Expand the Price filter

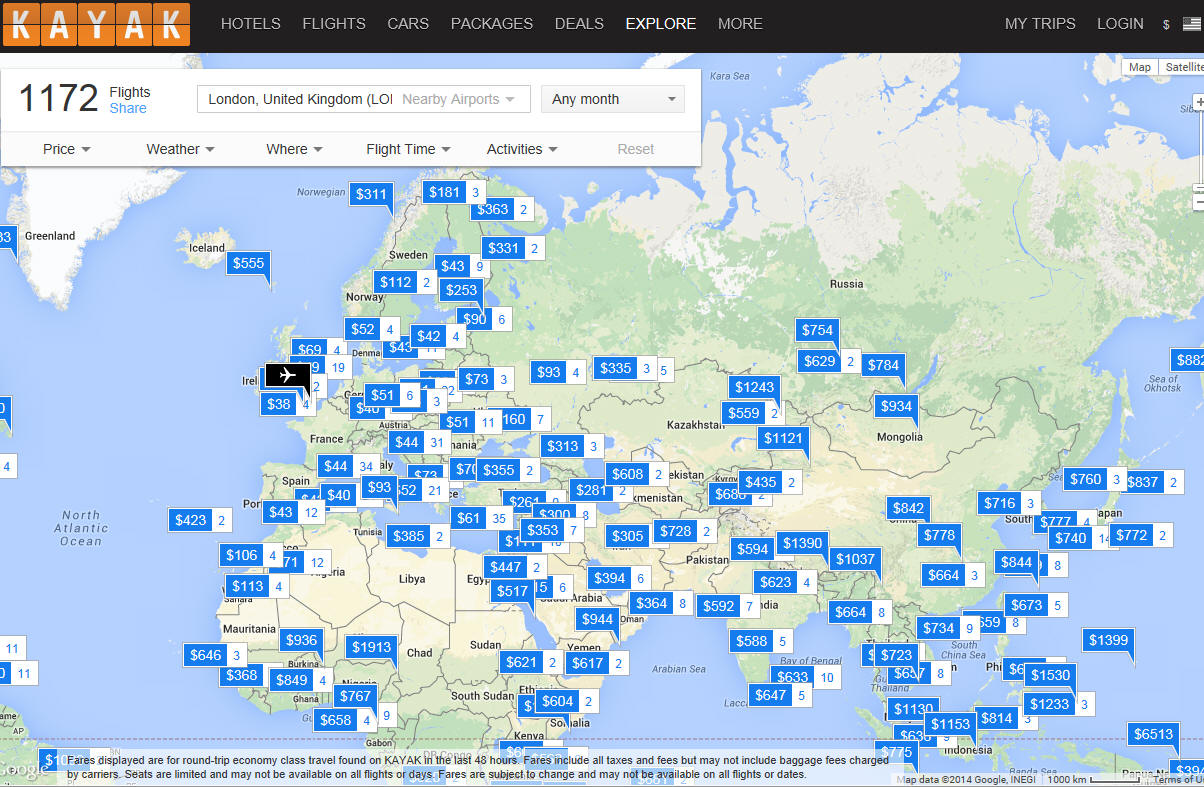point(67,149)
